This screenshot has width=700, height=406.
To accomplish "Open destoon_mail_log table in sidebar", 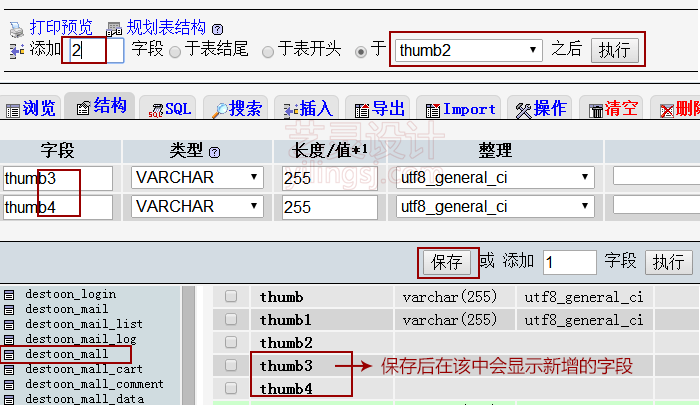I will [x=81, y=339].
